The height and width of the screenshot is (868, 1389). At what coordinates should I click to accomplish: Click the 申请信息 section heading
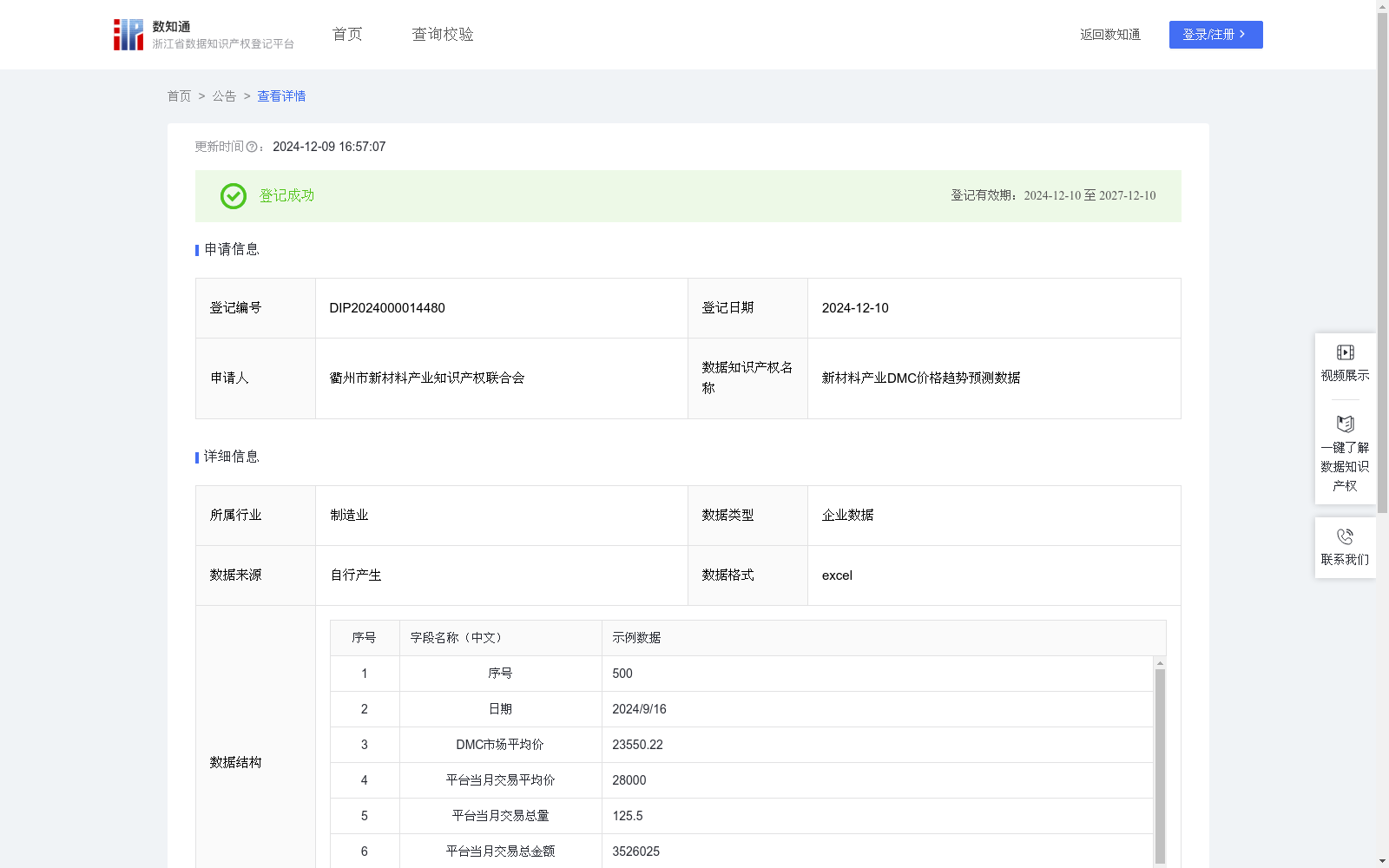pos(232,249)
